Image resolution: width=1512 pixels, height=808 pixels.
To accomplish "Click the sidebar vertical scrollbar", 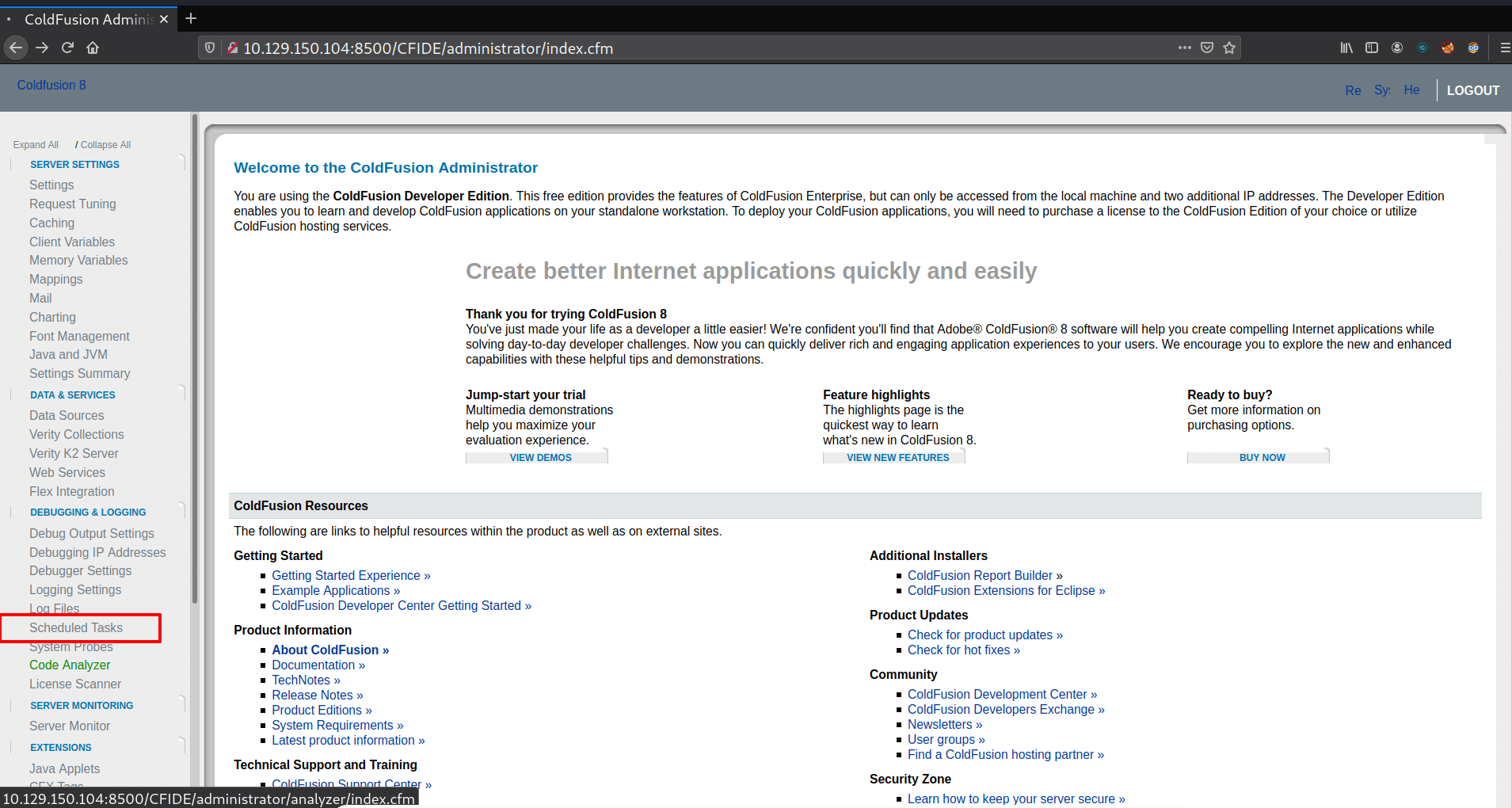I will (195, 359).
